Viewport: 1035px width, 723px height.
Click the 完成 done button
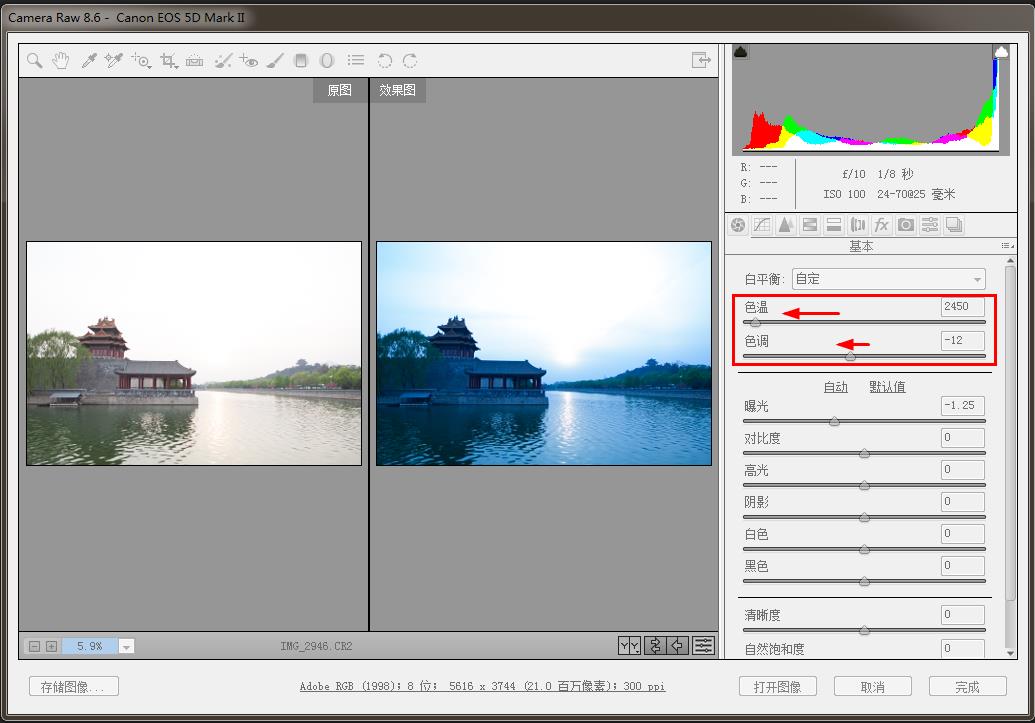pyautogui.click(x=968, y=687)
